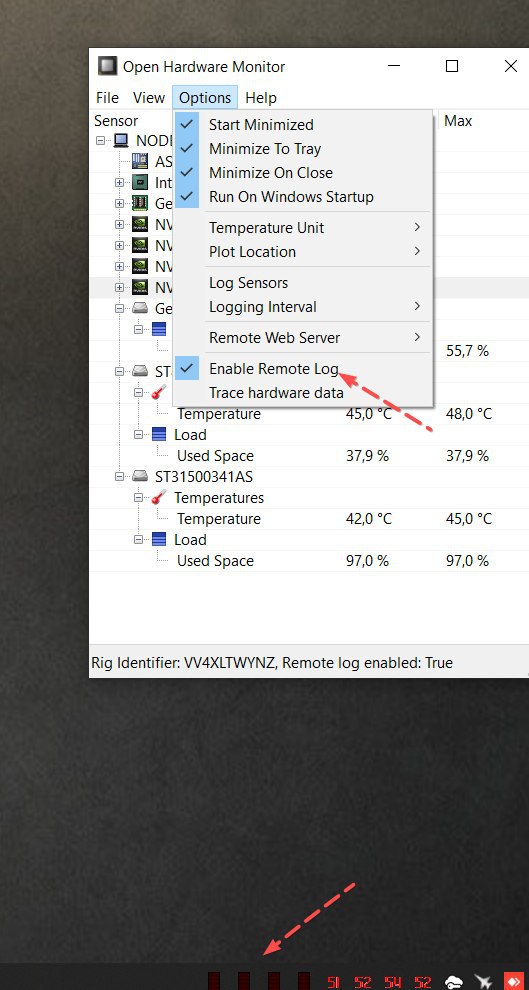Click the 48,0 °C Max value
This screenshot has height=990, width=529.
tap(468, 414)
